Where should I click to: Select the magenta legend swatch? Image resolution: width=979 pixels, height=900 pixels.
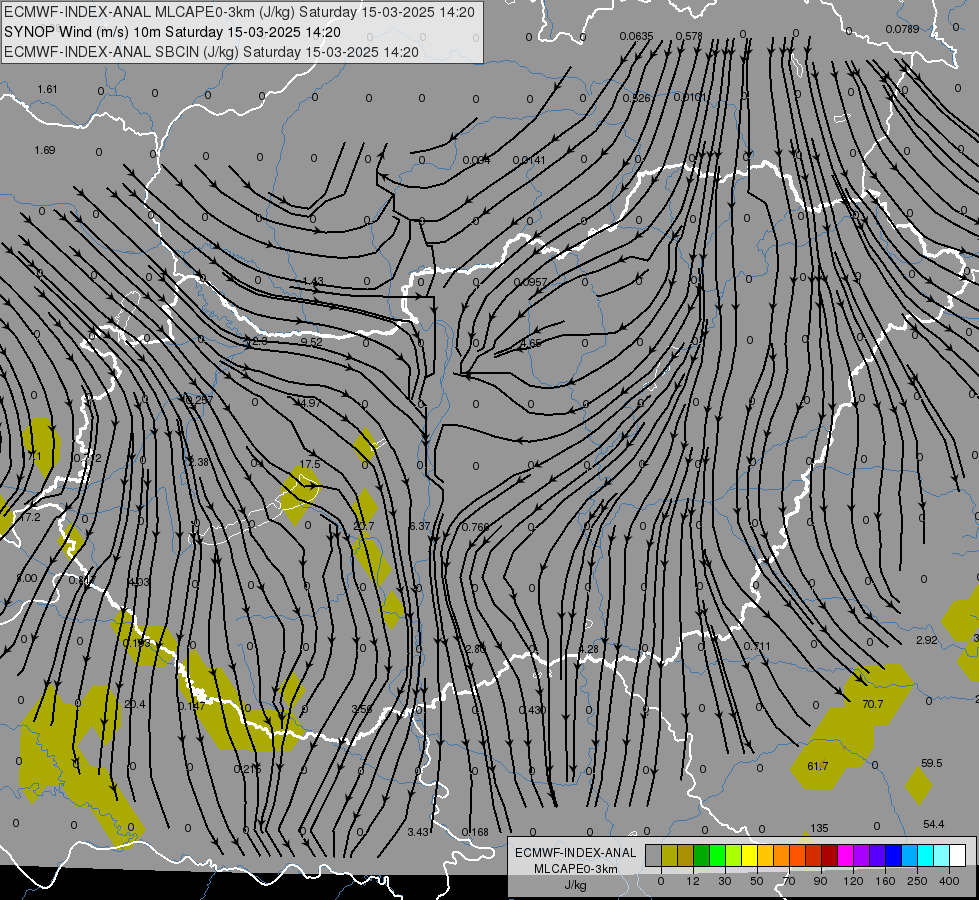(x=846, y=855)
